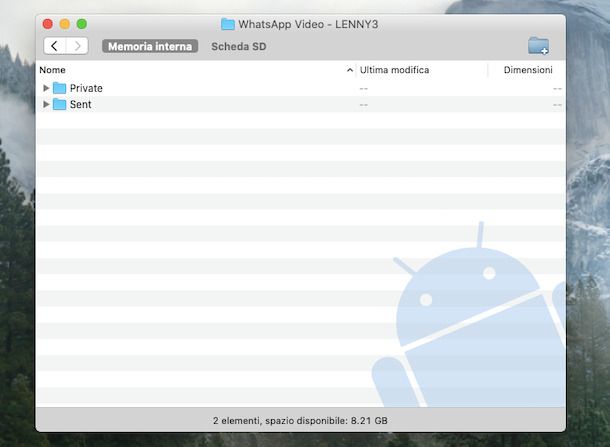This screenshot has width=610, height=447.
Task: Select the Sent folder name
Action: [x=81, y=104]
